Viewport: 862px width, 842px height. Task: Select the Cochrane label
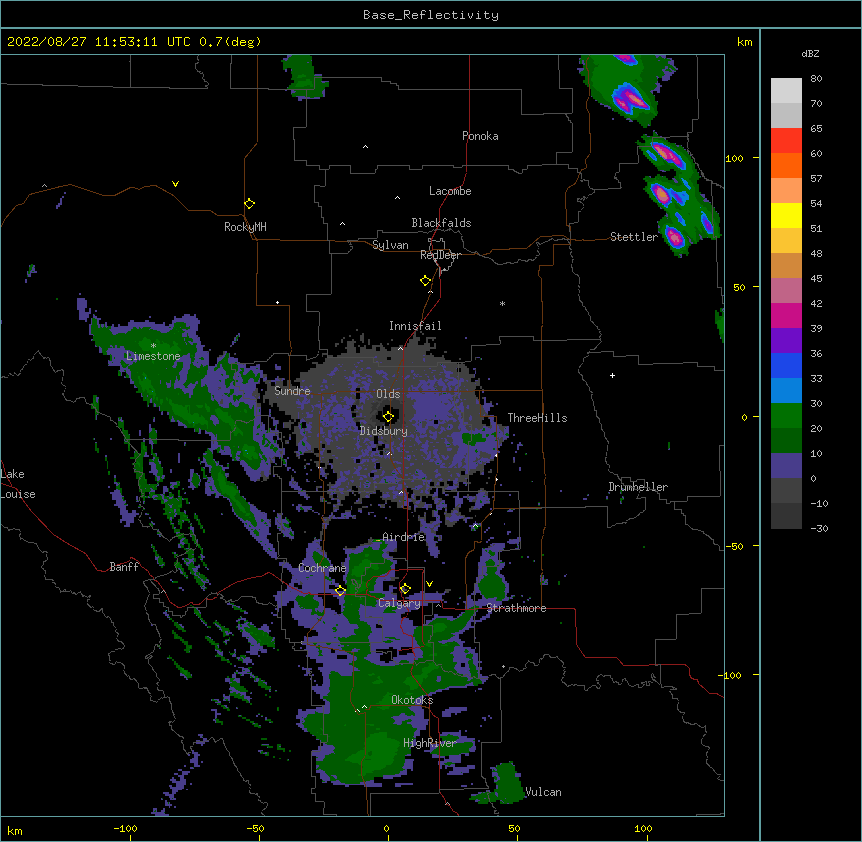pos(322,568)
